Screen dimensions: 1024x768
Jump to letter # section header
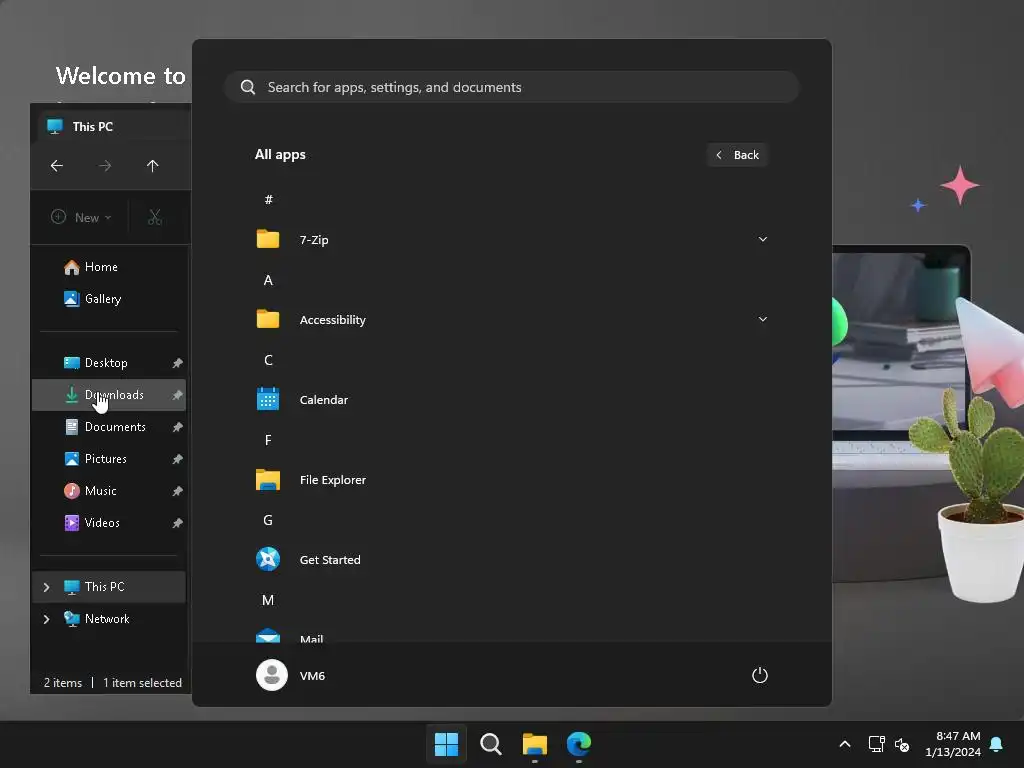pyautogui.click(x=268, y=200)
